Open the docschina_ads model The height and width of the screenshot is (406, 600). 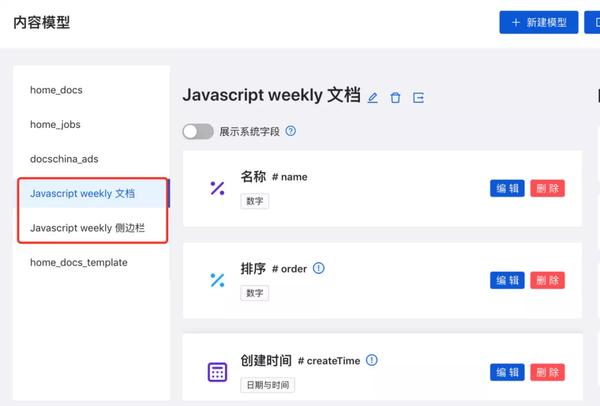pyautogui.click(x=64, y=159)
